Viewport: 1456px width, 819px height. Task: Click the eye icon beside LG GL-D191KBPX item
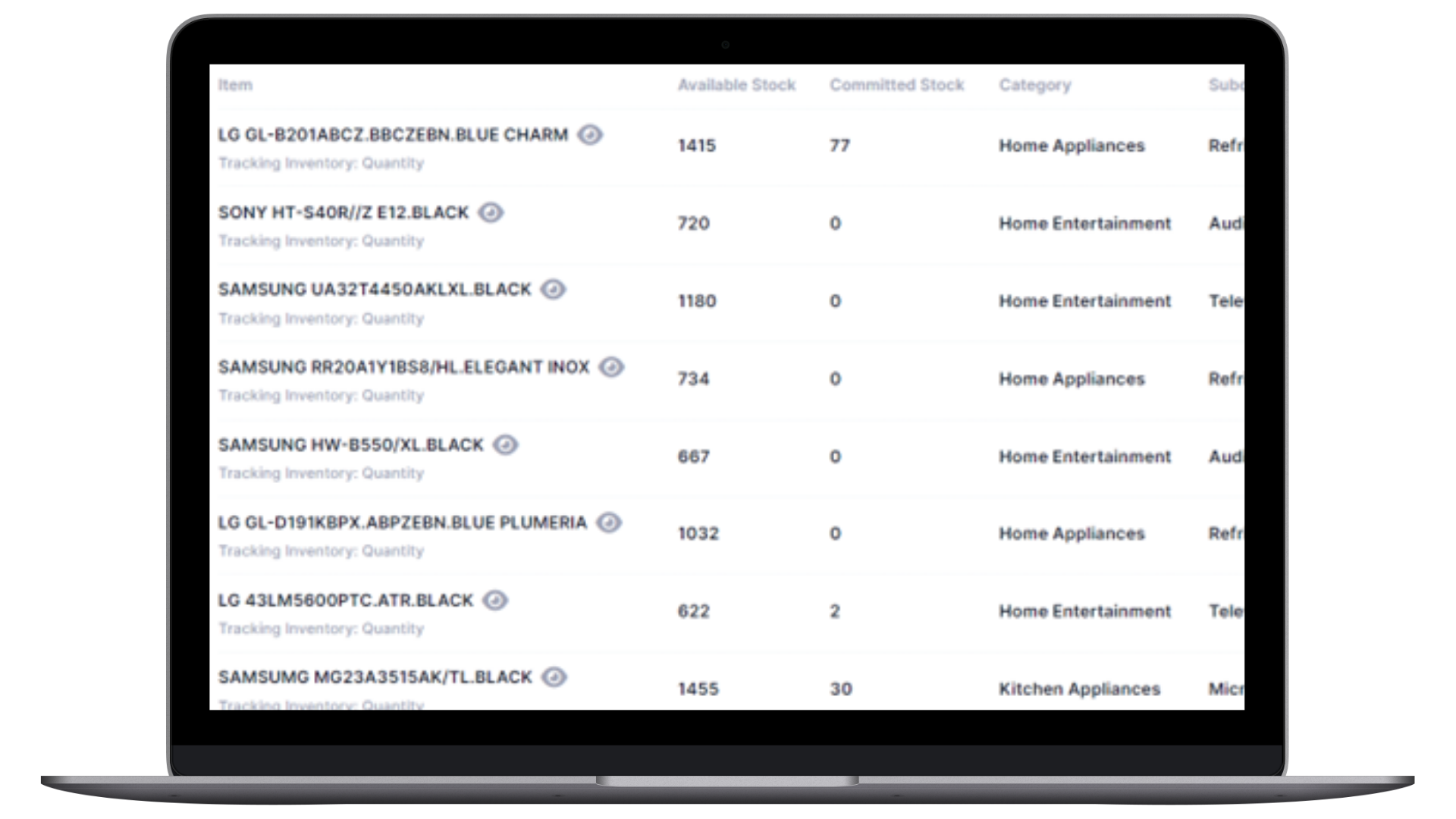[x=609, y=522]
